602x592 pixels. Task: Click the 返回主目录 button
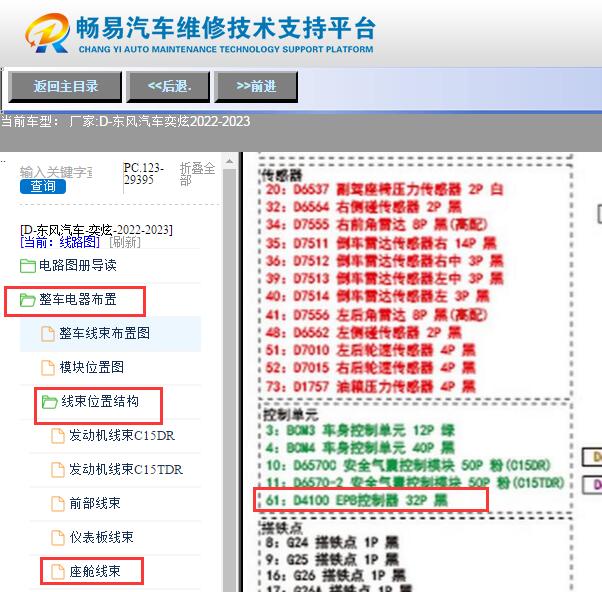(65, 87)
